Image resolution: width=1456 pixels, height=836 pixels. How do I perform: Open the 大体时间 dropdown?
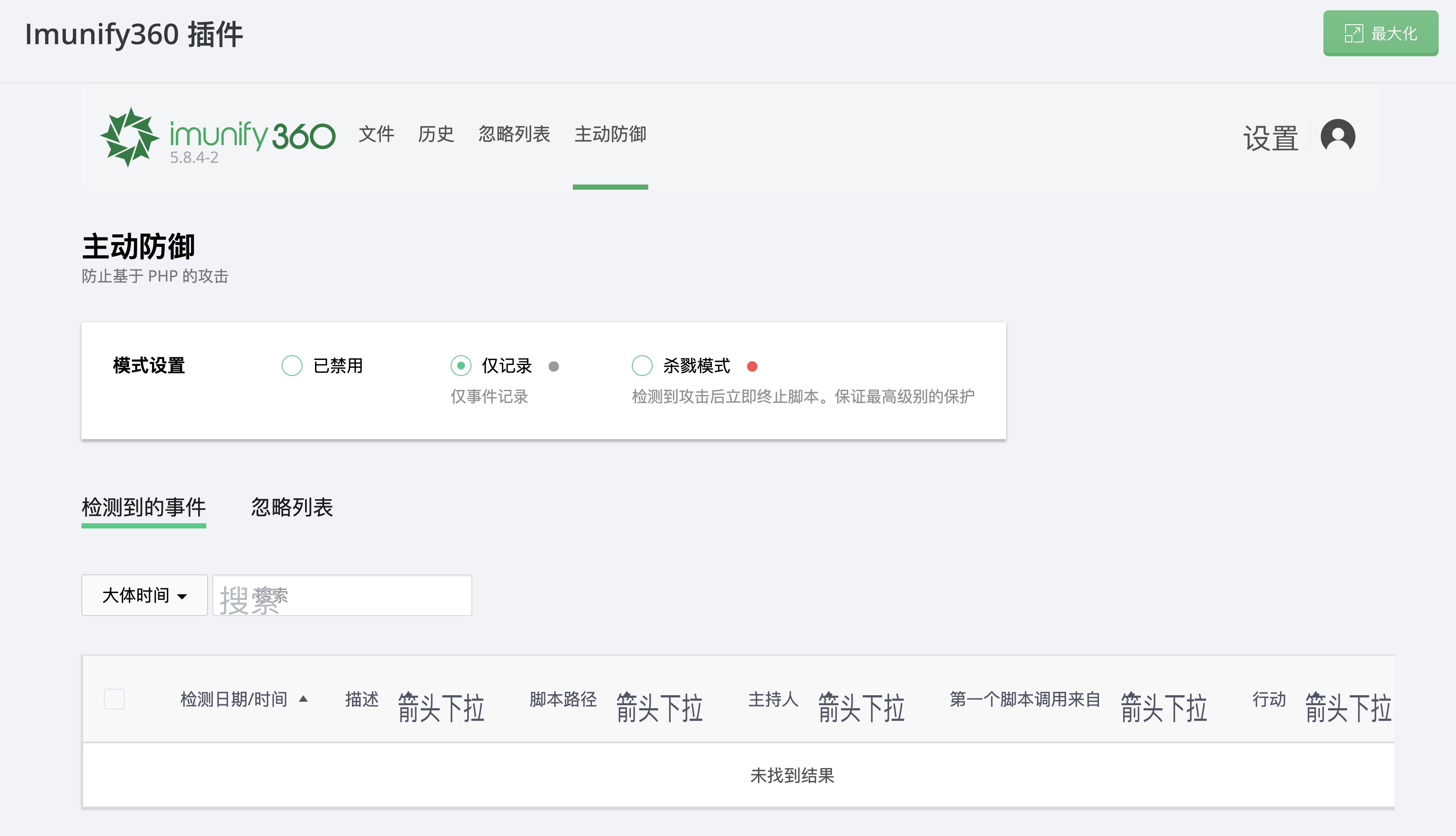coord(144,596)
